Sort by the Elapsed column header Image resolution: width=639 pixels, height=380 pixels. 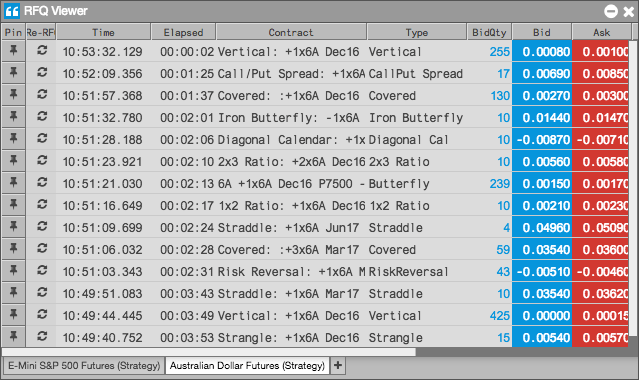tap(183, 32)
